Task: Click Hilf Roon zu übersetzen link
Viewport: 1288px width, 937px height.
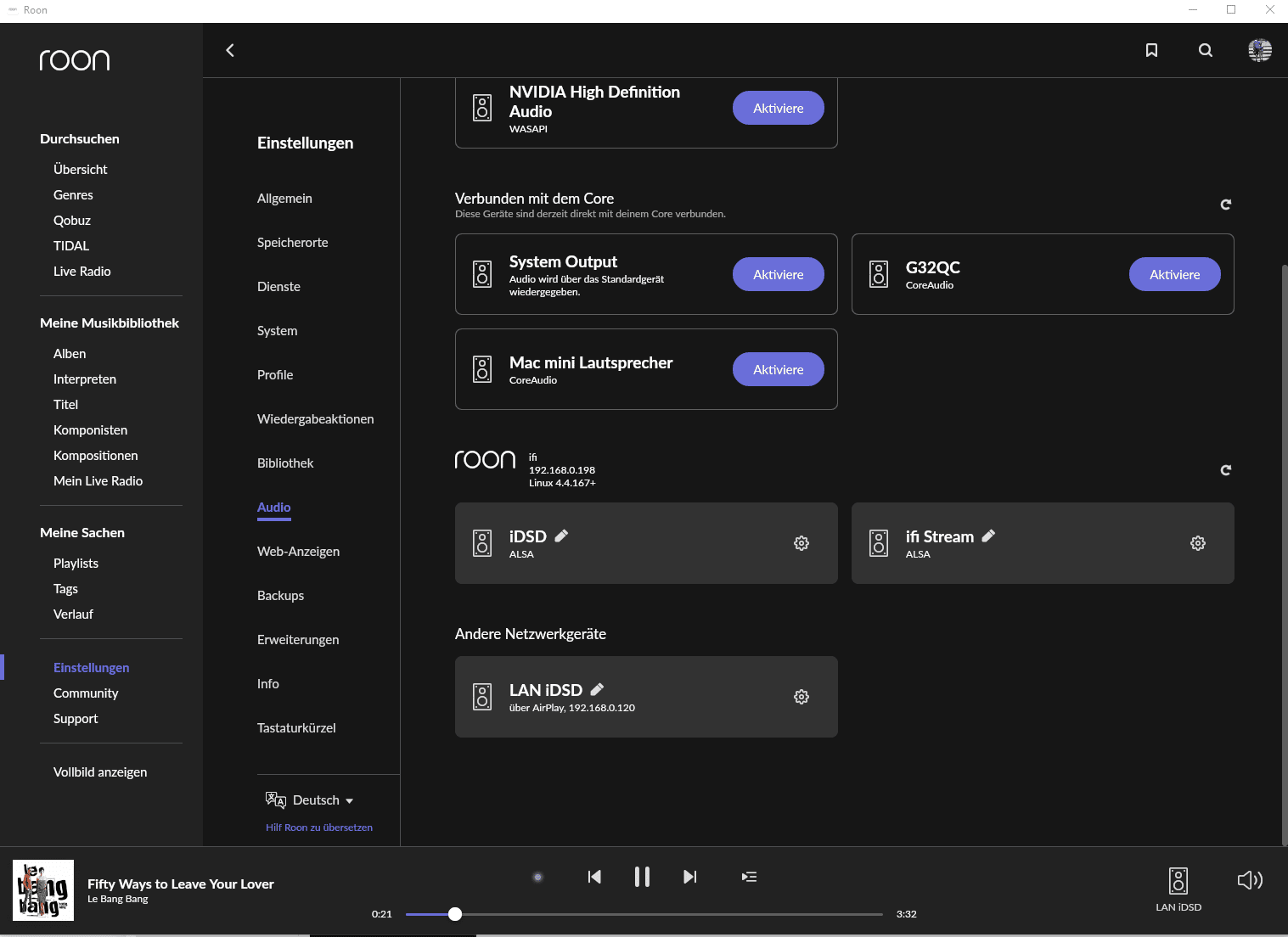Action: point(319,828)
